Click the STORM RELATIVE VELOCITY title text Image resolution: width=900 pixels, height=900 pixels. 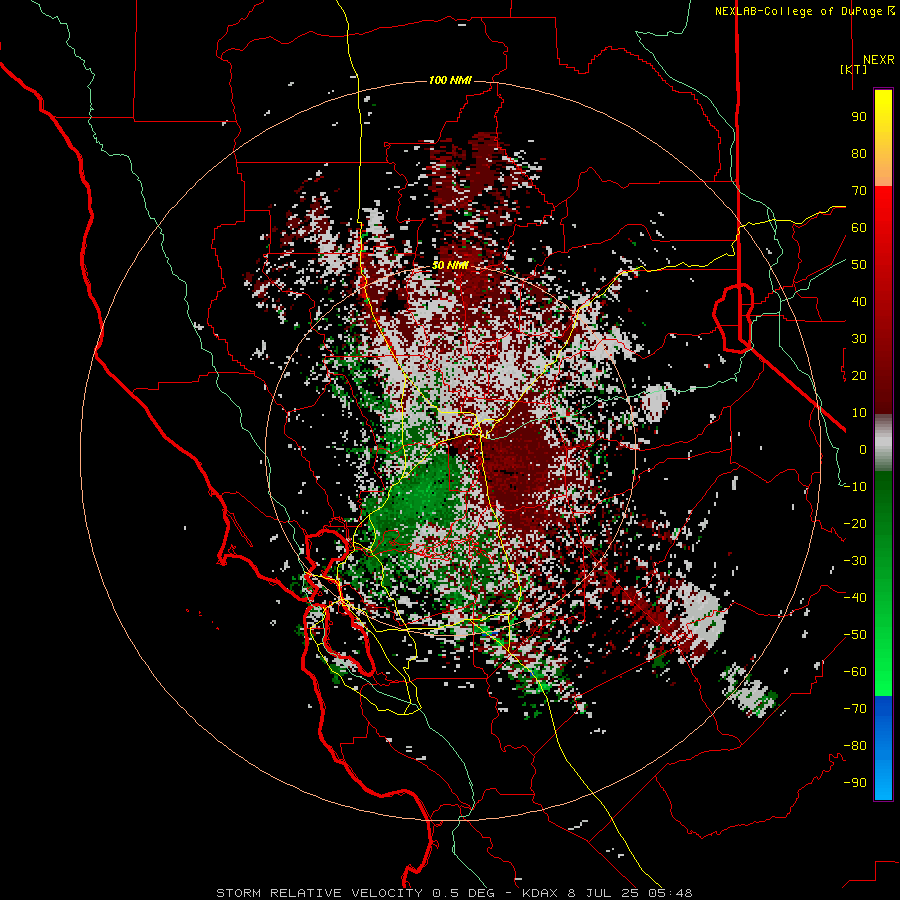319,893
